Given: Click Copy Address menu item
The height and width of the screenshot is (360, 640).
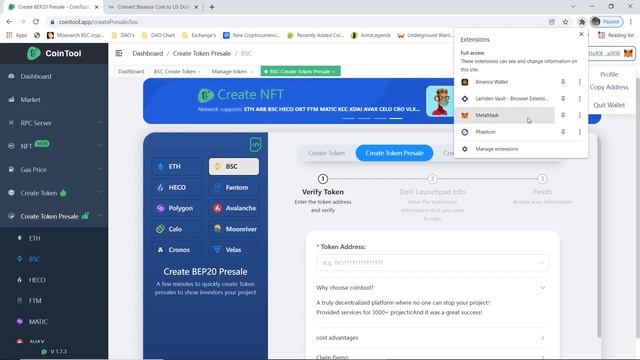Looking at the screenshot, I should [609, 87].
